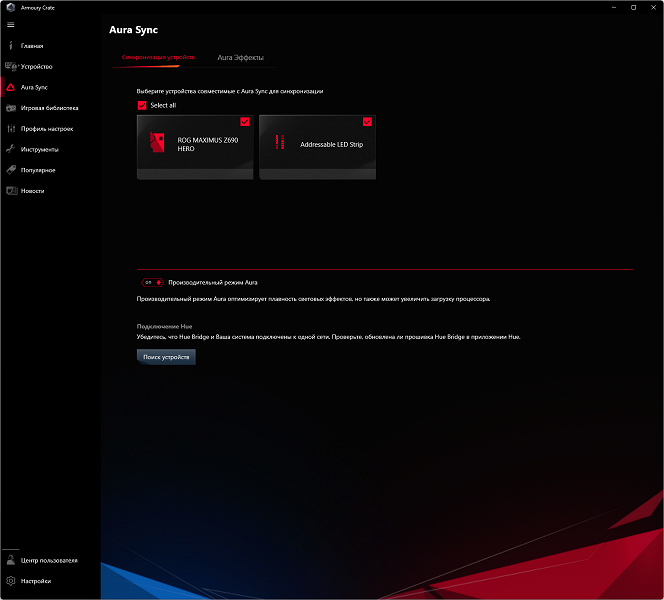Uncheck the ROG MAXIMUS Z690 HERO checkbox
Viewport: 664px width, 600px height.
pyautogui.click(x=244, y=122)
